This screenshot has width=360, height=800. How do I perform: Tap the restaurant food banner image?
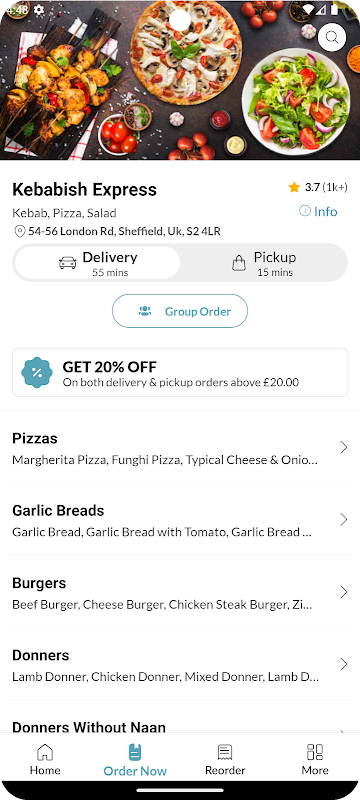[x=180, y=80]
